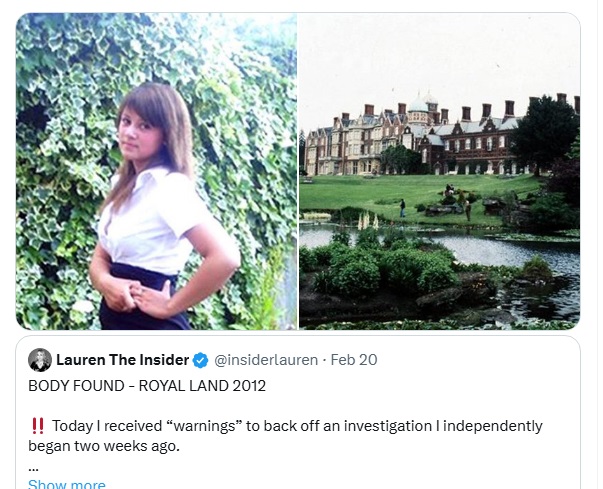Click the blue verified badge
Screen dimensions: 603x489
pyautogui.click(x=200, y=360)
